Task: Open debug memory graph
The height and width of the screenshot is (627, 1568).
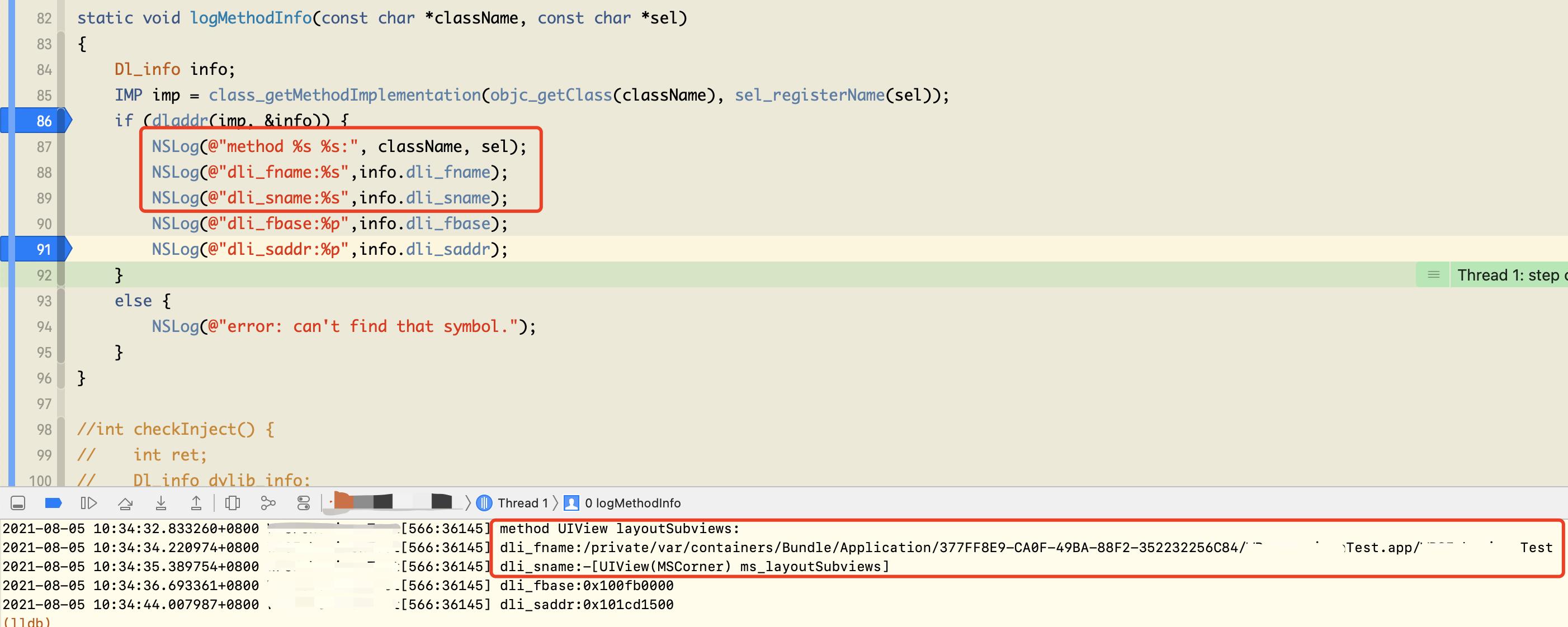Action: (x=268, y=503)
